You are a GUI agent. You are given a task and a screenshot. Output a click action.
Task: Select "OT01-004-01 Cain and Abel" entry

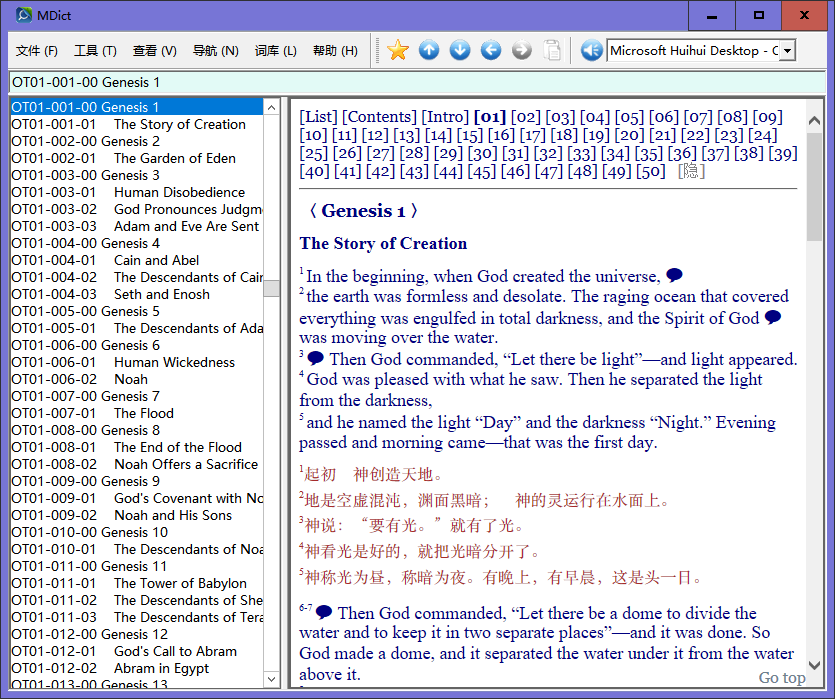tap(137, 260)
